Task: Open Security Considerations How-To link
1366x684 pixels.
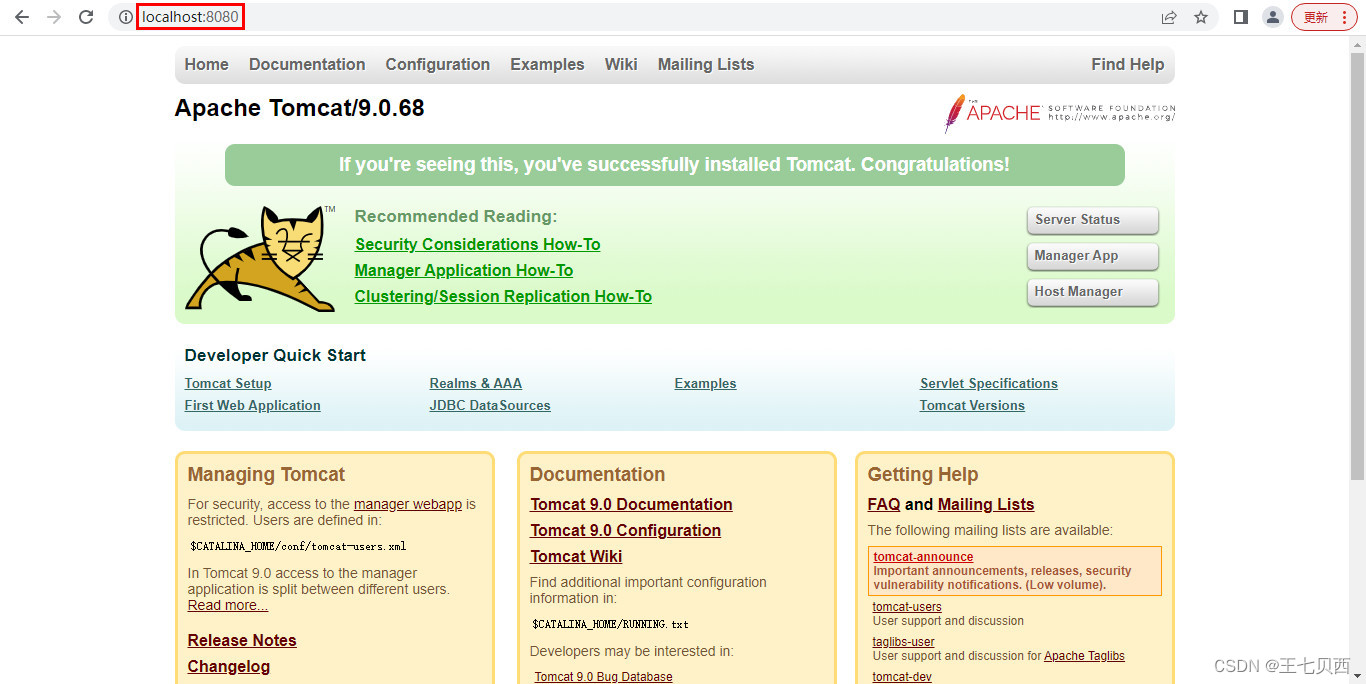Action: 477,244
